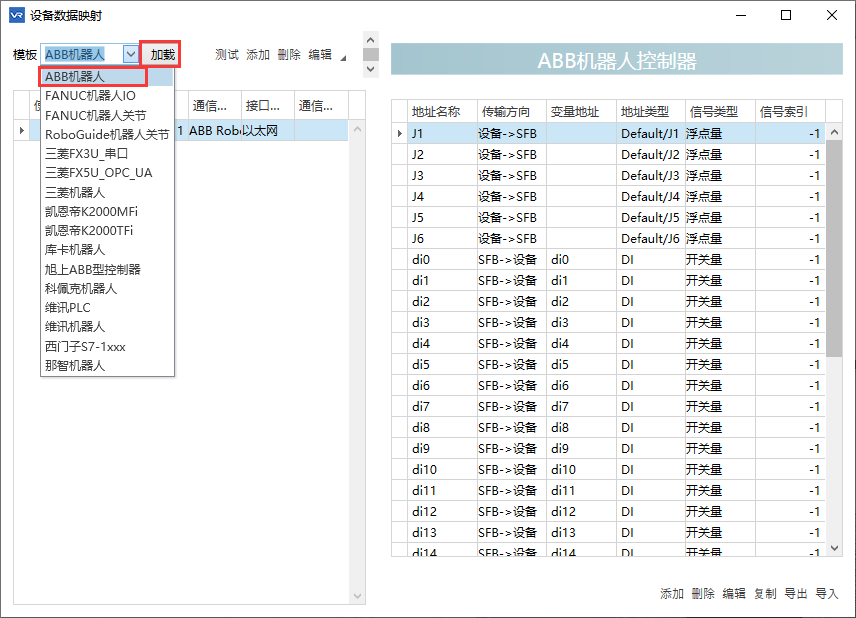Select 那智机器人 option
This screenshot has width=856, height=618.
[107, 365]
